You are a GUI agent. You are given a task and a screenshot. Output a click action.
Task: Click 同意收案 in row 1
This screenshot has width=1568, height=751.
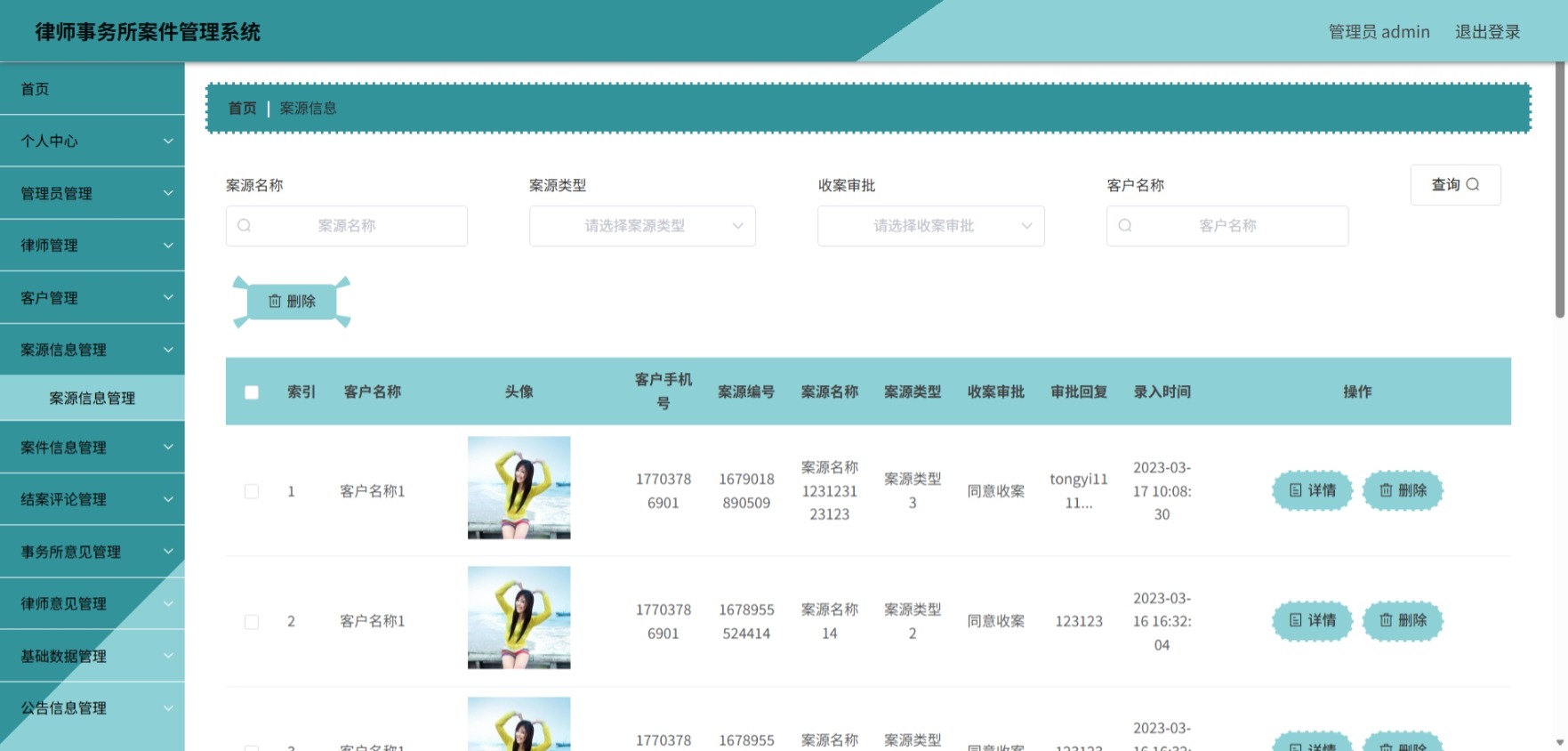click(x=995, y=491)
